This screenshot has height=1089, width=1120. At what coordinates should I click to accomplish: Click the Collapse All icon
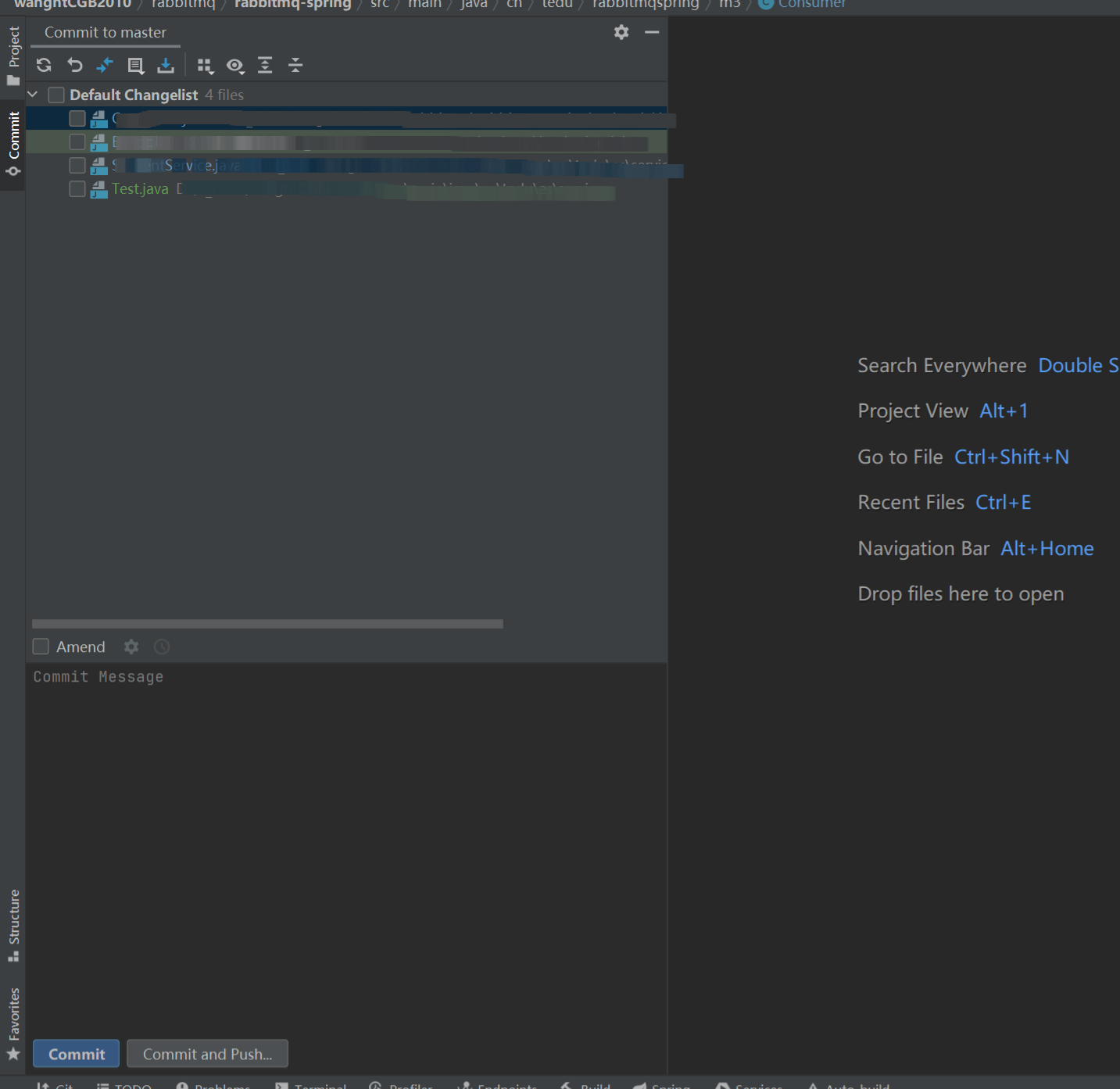click(x=295, y=65)
